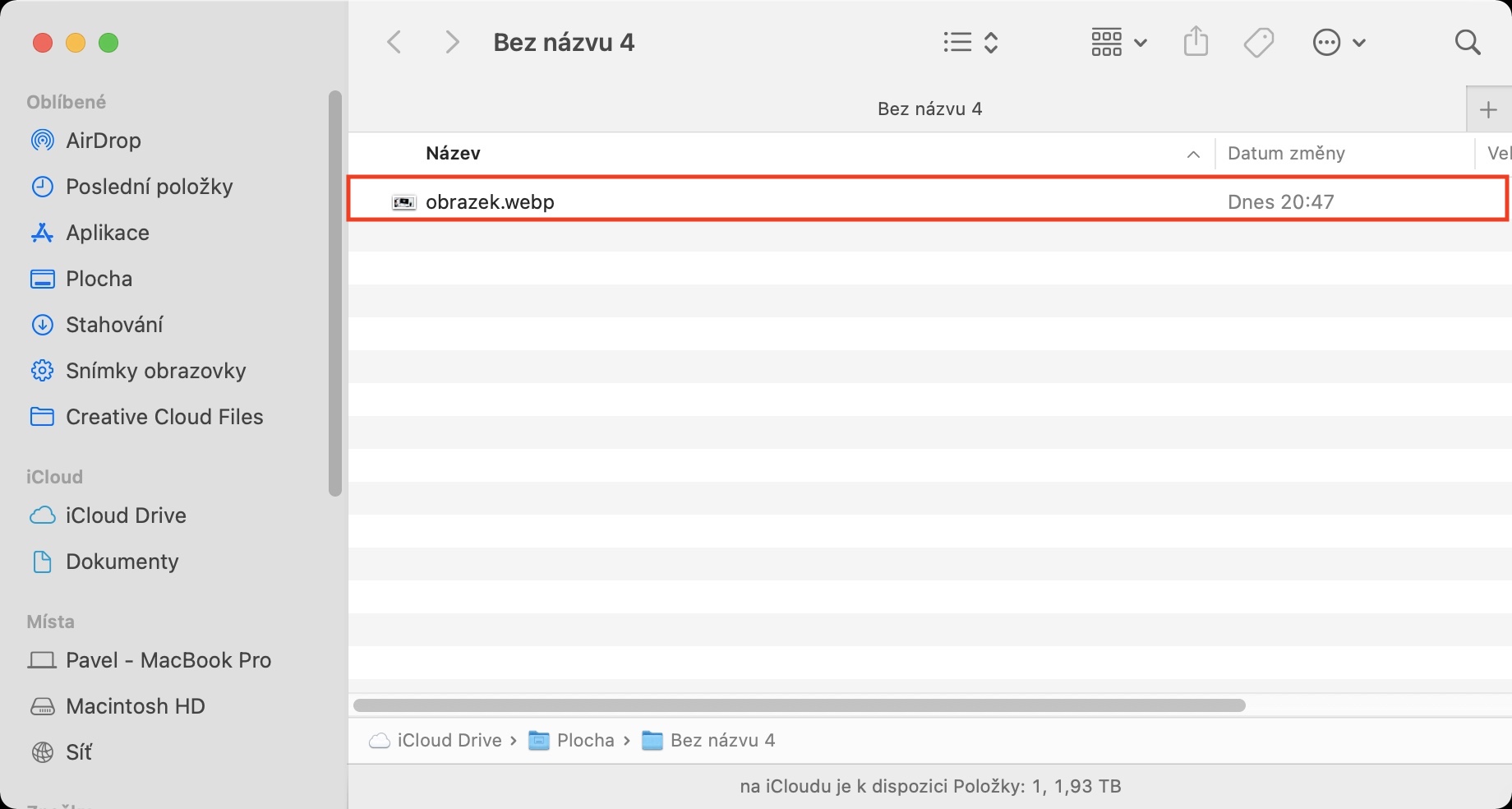1512x809 pixels.
Task: Sort by Datum změny column
Action: point(1286,154)
